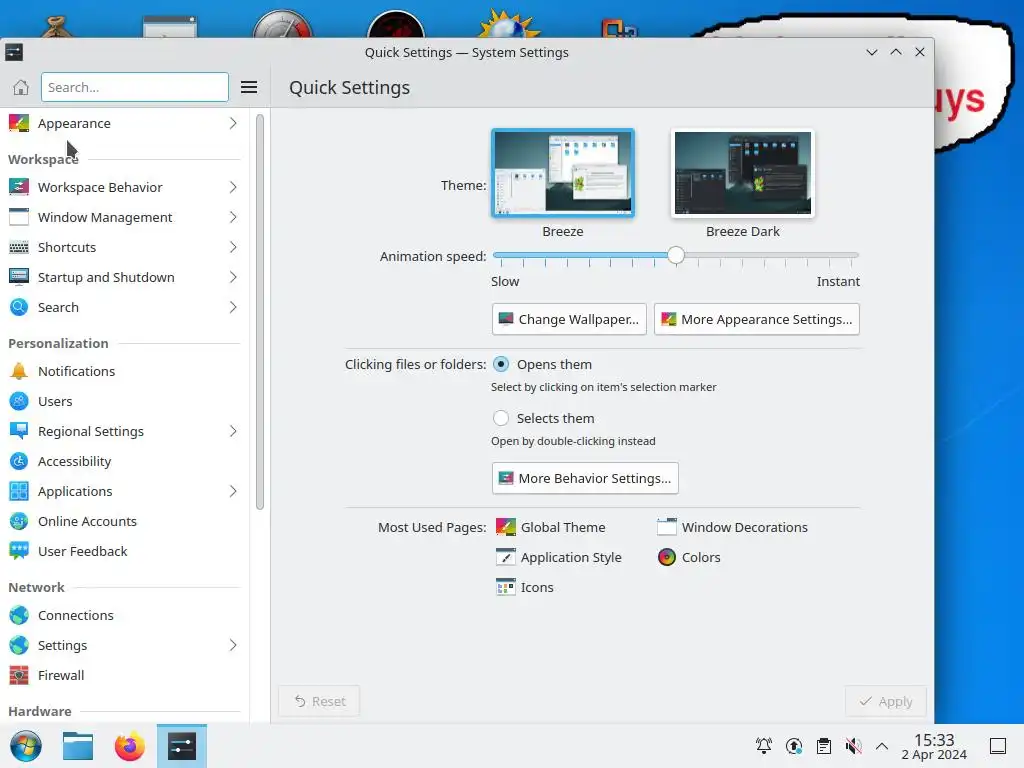Screen dimensions: 1024x768
Task: Click the Regional Settings icon
Action: tap(19, 431)
